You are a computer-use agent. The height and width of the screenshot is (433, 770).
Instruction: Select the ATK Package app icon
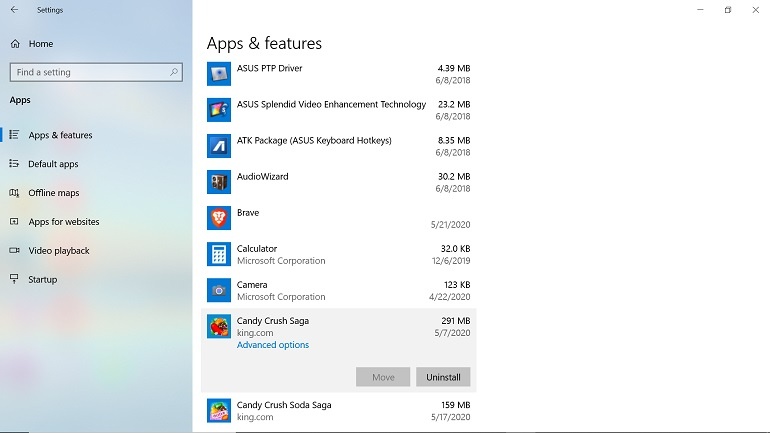(219, 146)
